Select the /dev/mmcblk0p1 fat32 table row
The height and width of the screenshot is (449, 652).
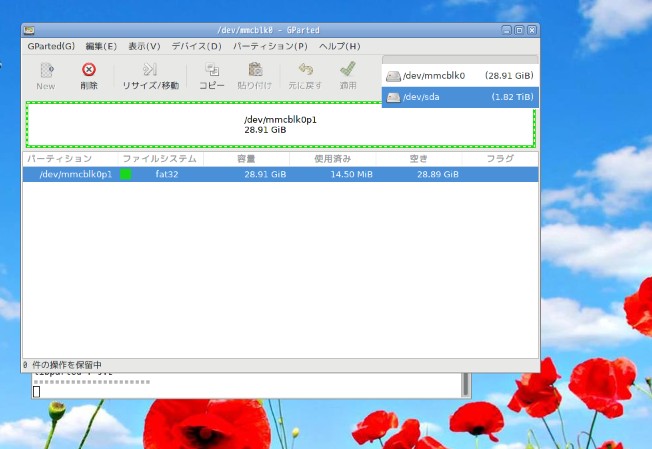click(280, 174)
